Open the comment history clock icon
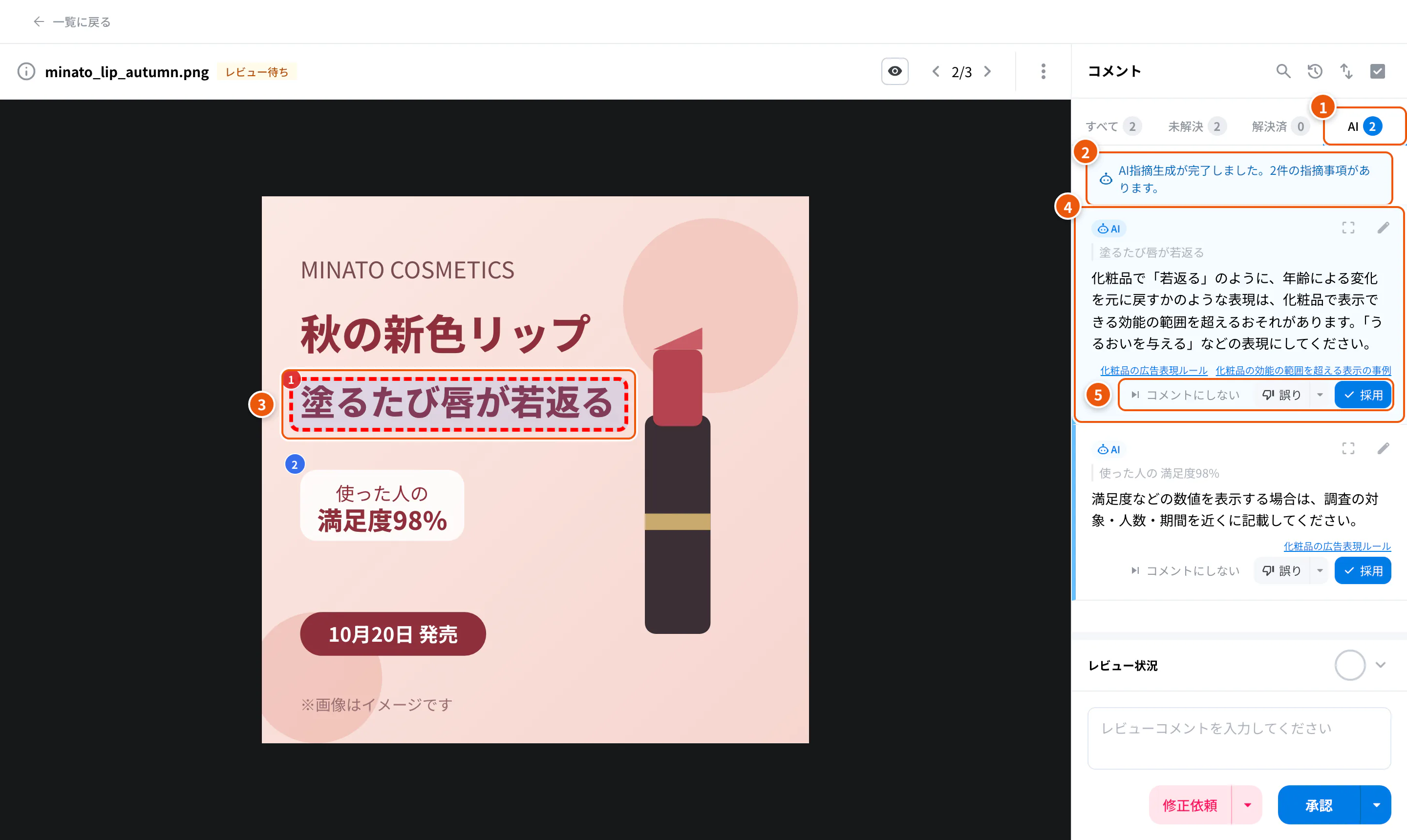 (x=1315, y=71)
